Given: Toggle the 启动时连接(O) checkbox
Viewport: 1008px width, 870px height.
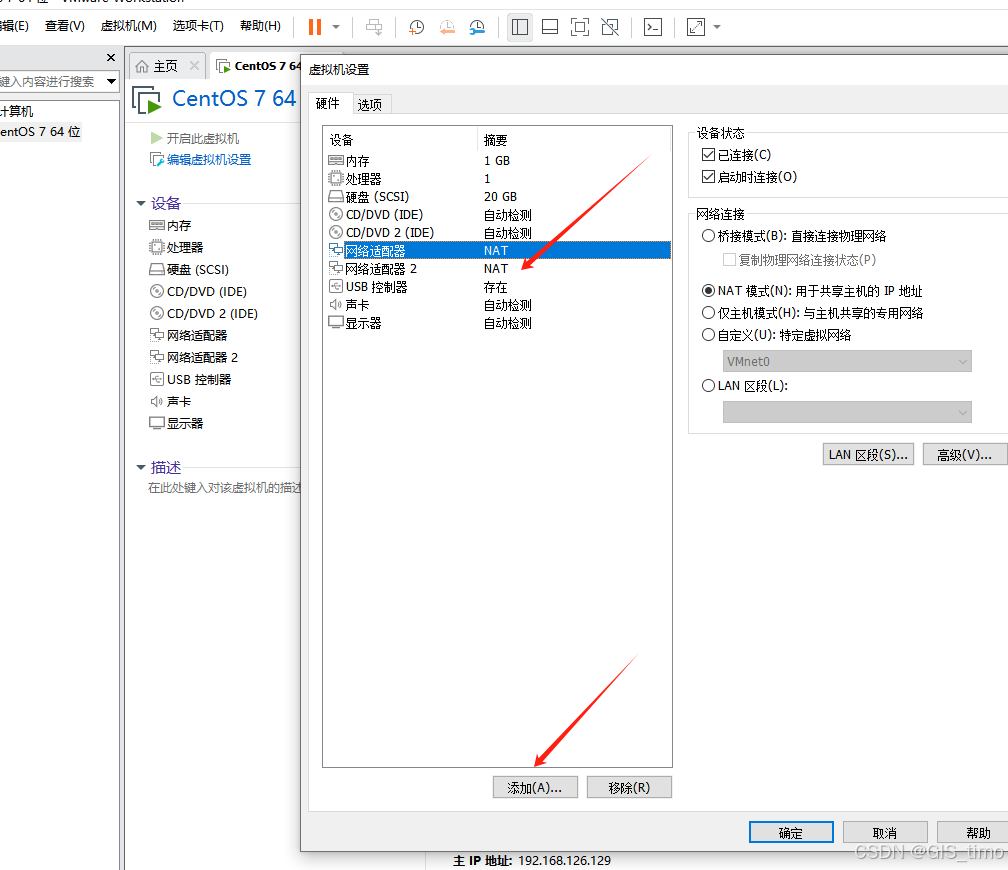Looking at the screenshot, I should pos(708,177).
